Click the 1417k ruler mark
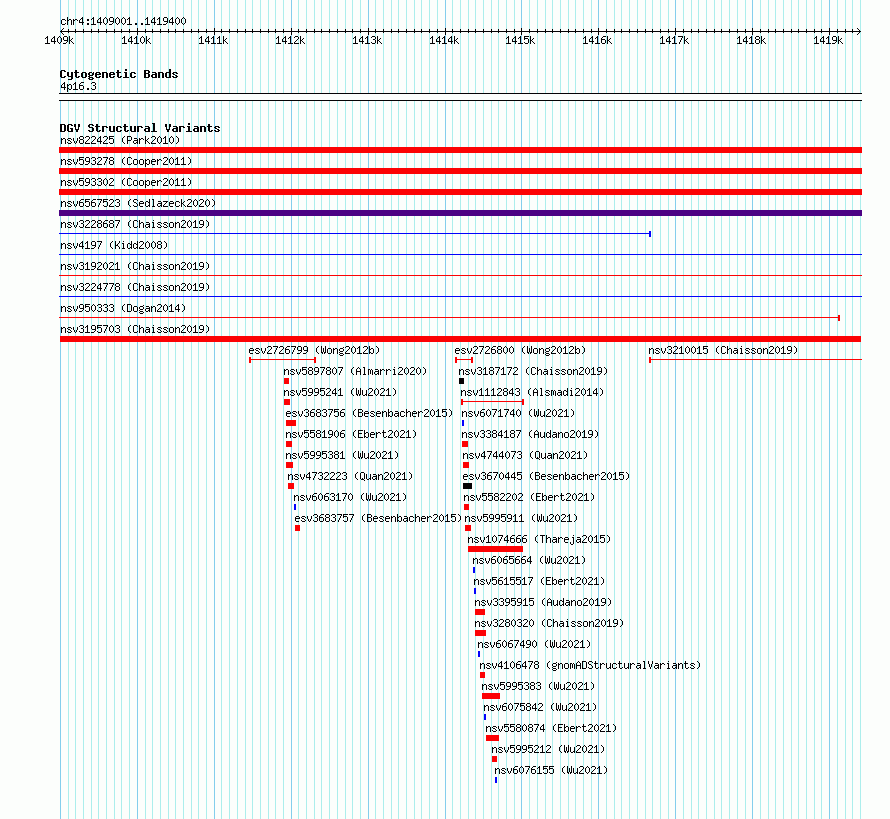Viewport: 890px width, 819px height. (x=674, y=40)
